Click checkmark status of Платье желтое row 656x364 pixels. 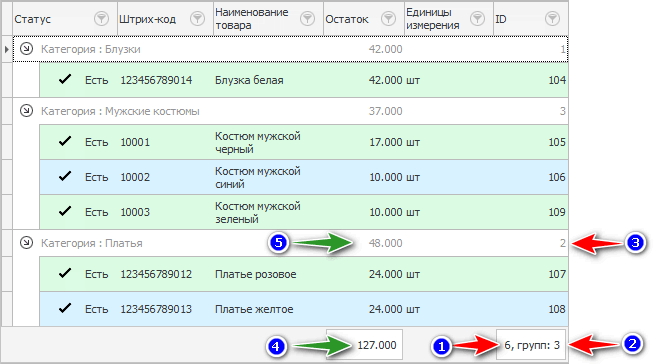[65, 308]
